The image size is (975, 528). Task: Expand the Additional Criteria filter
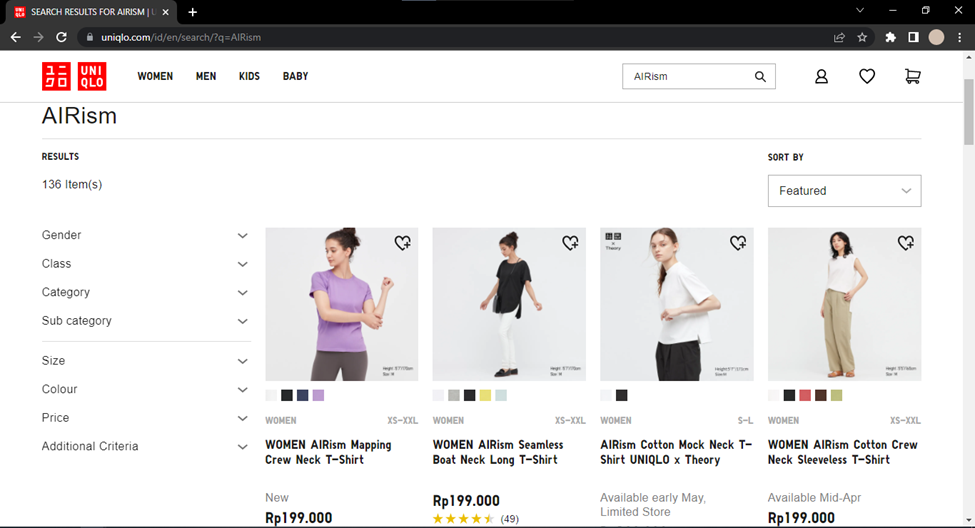(x=145, y=447)
